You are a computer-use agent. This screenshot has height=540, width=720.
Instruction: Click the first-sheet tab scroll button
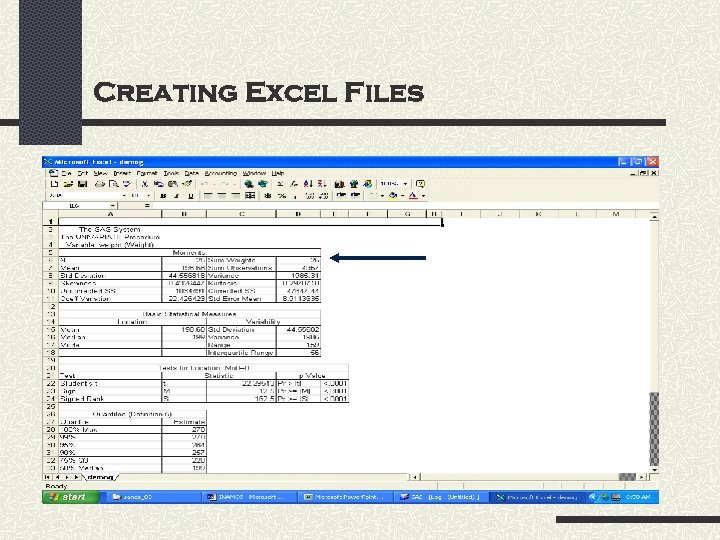pyautogui.click(x=46, y=478)
